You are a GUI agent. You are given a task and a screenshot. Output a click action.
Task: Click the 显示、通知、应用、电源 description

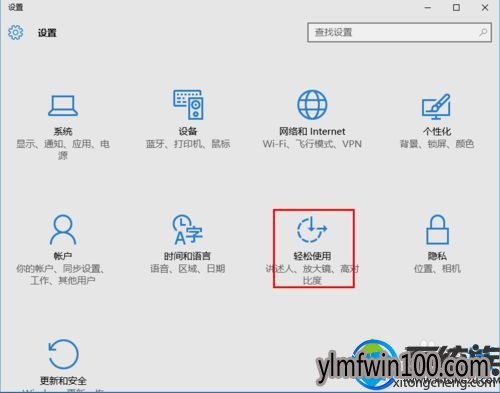[63, 150]
